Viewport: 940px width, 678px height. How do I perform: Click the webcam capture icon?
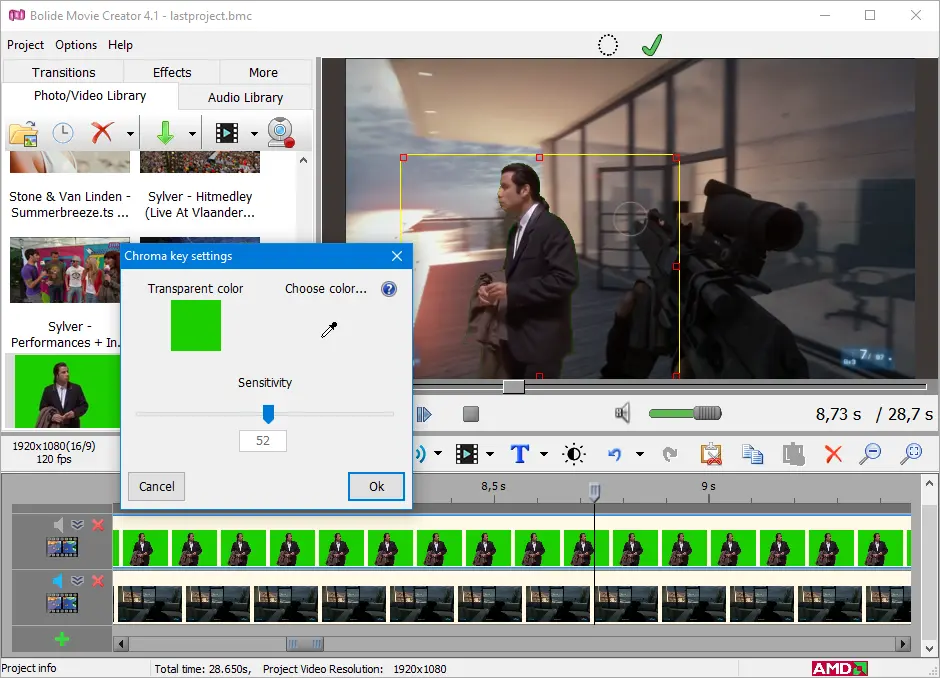281,133
